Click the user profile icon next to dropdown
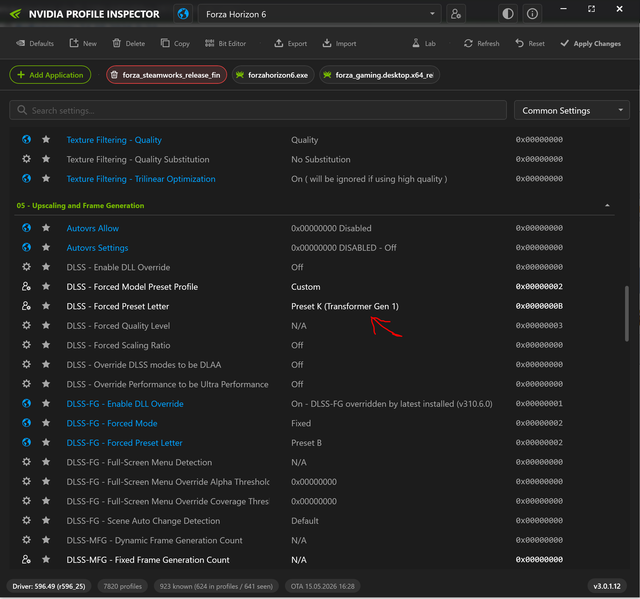This screenshot has height=599, width=640. tap(456, 14)
